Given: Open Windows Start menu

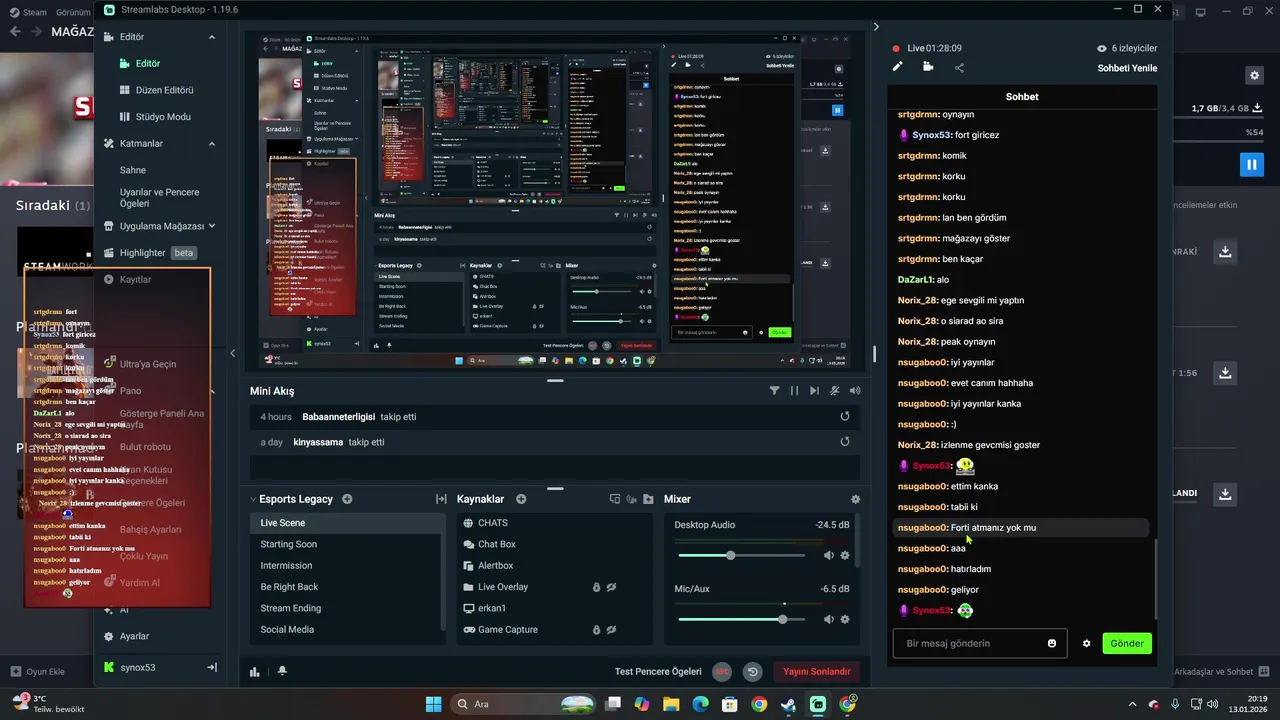Looking at the screenshot, I should pos(433,704).
